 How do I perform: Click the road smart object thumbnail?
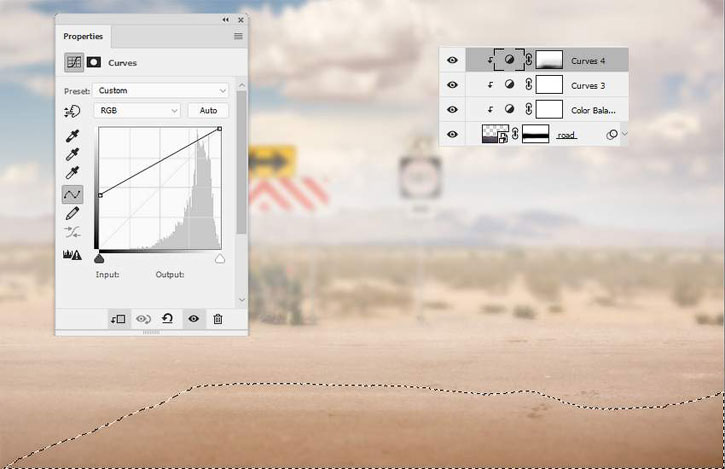coord(495,134)
